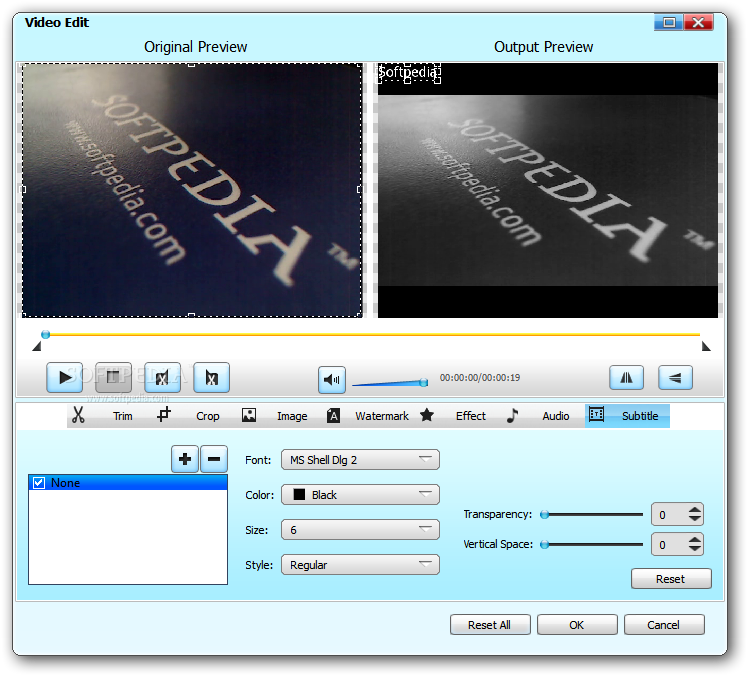Add a new subtitle with plus button
The image size is (748, 676).
click(x=185, y=459)
